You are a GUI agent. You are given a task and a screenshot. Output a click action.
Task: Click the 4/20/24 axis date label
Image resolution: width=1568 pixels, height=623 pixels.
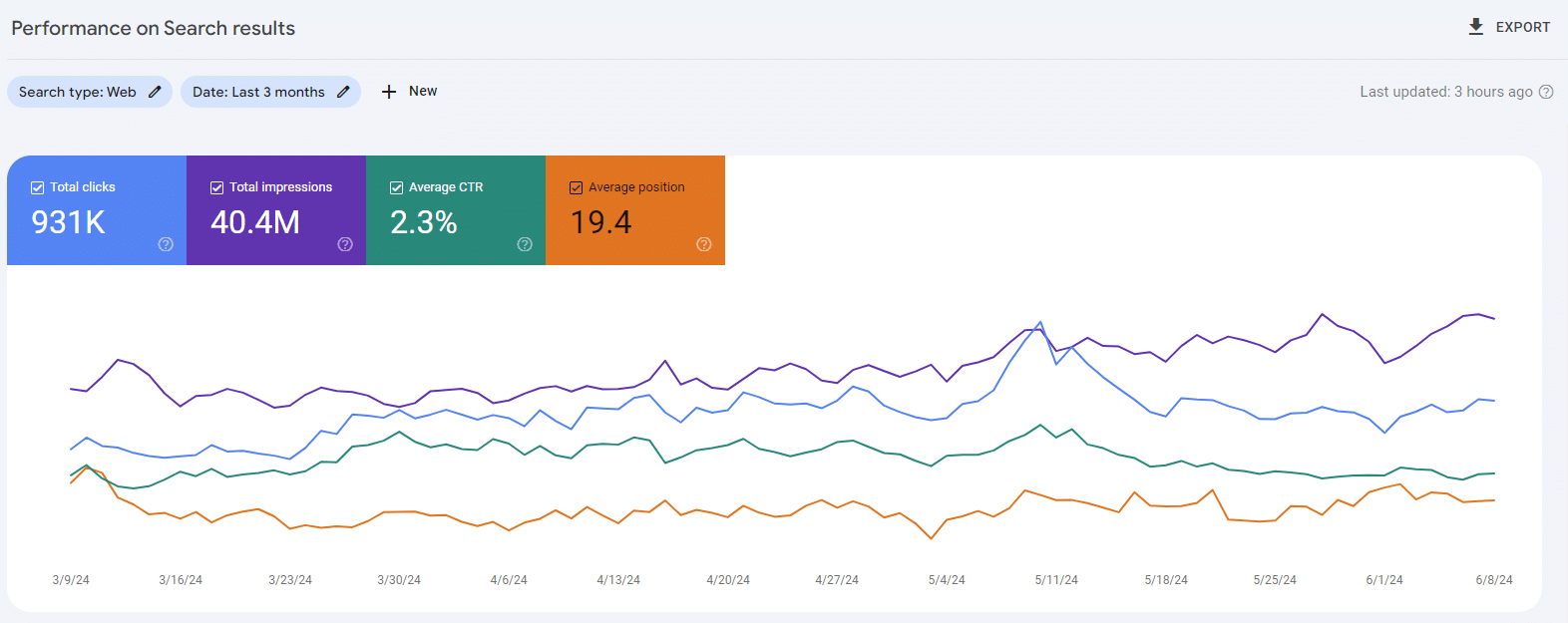(x=728, y=580)
